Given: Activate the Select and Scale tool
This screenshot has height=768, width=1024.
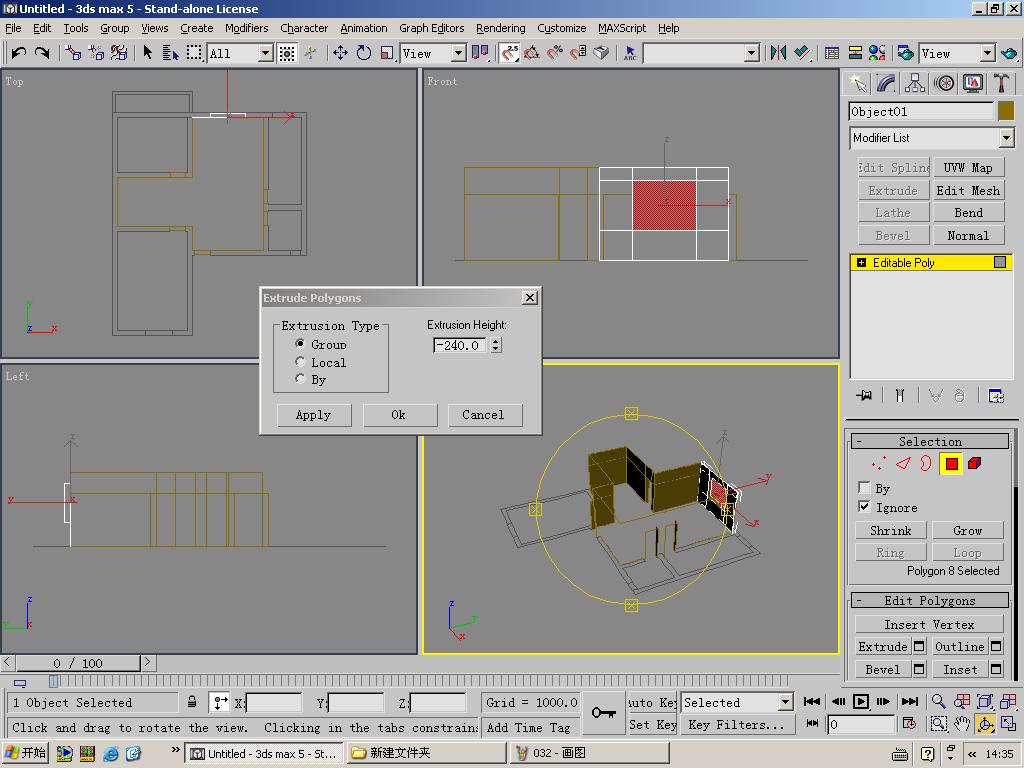Looking at the screenshot, I should click(387, 53).
